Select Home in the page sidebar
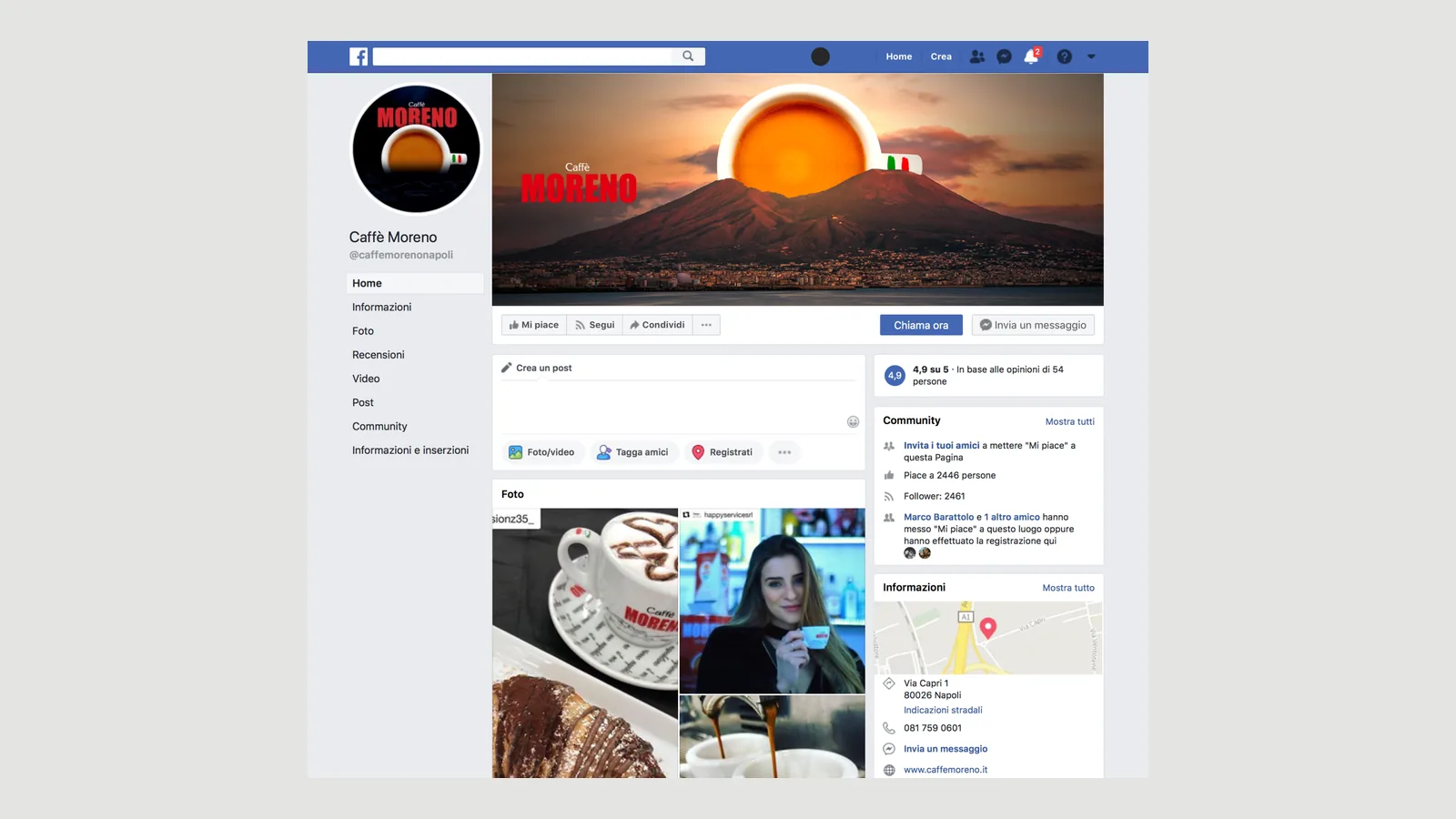Viewport: 1456px width, 819px height. (415, 283)
